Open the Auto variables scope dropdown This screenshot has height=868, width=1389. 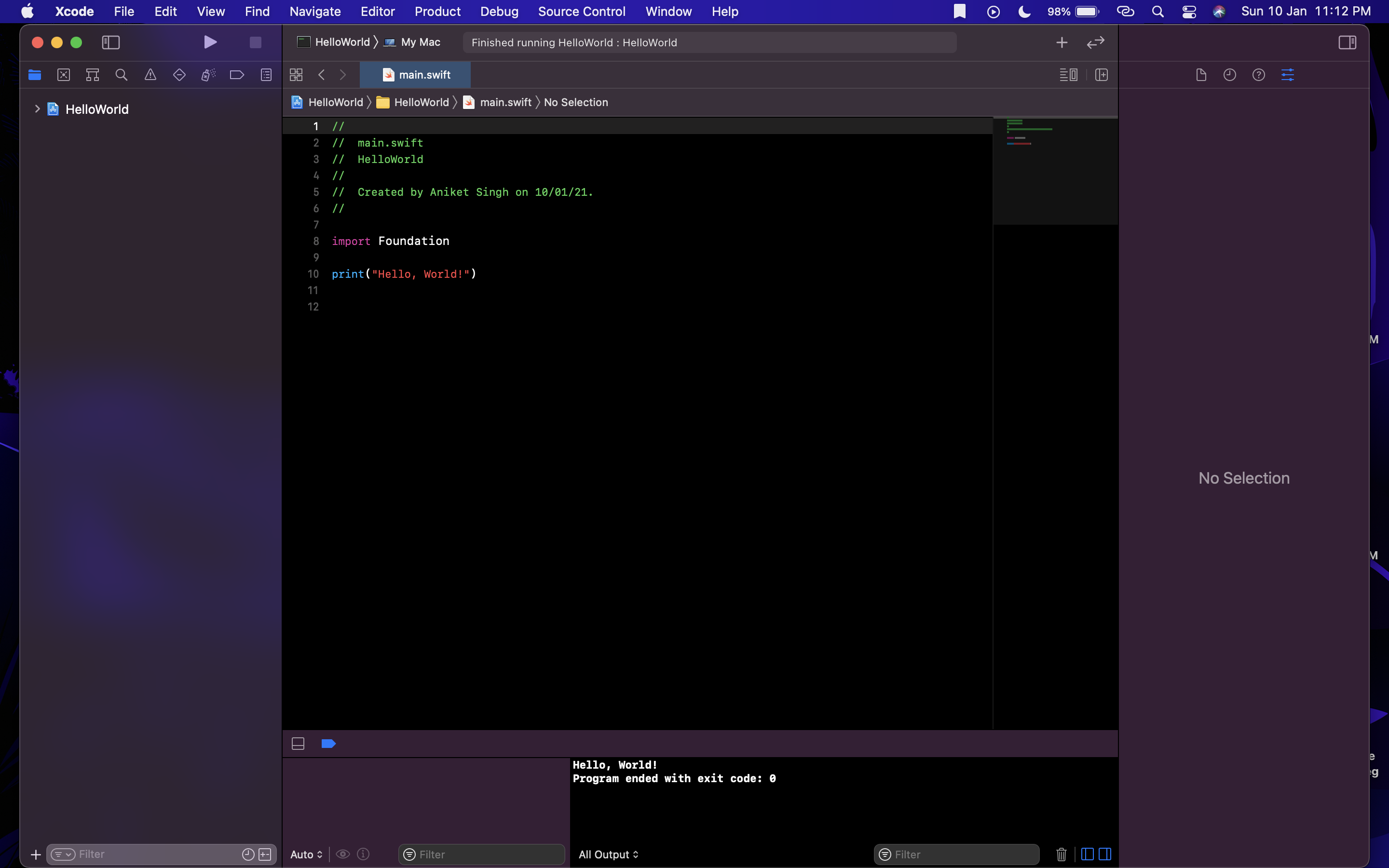(x=306, y=854)
